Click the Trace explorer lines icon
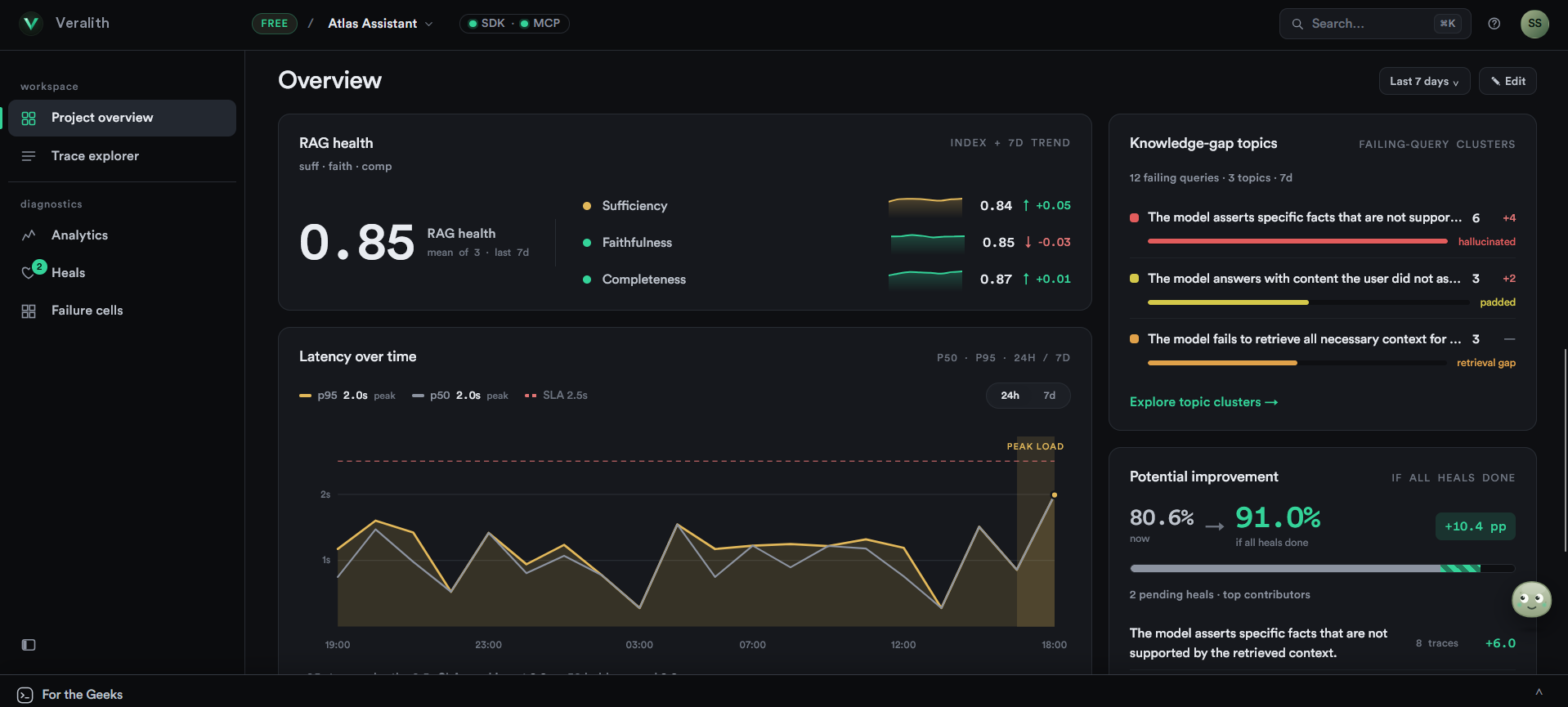 (29, 156)
